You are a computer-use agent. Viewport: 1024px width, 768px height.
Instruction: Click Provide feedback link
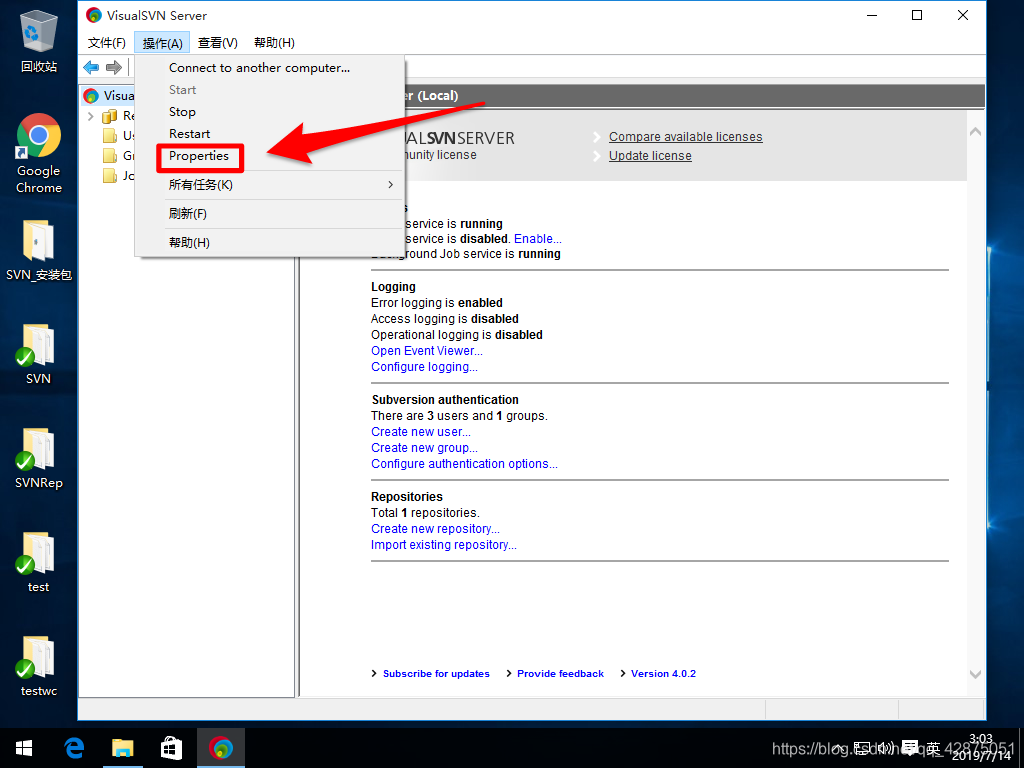[560, 673]
